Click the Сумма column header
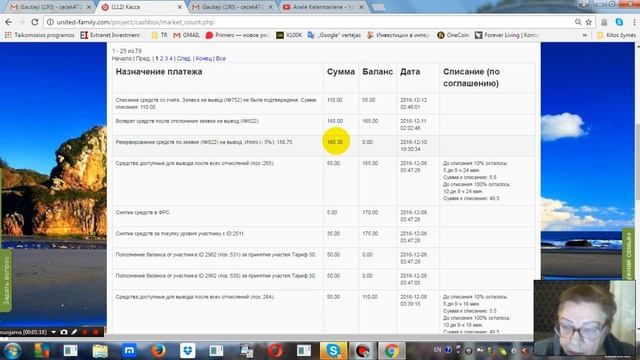Viewport: 640px width, 360px height. (340, 72)
